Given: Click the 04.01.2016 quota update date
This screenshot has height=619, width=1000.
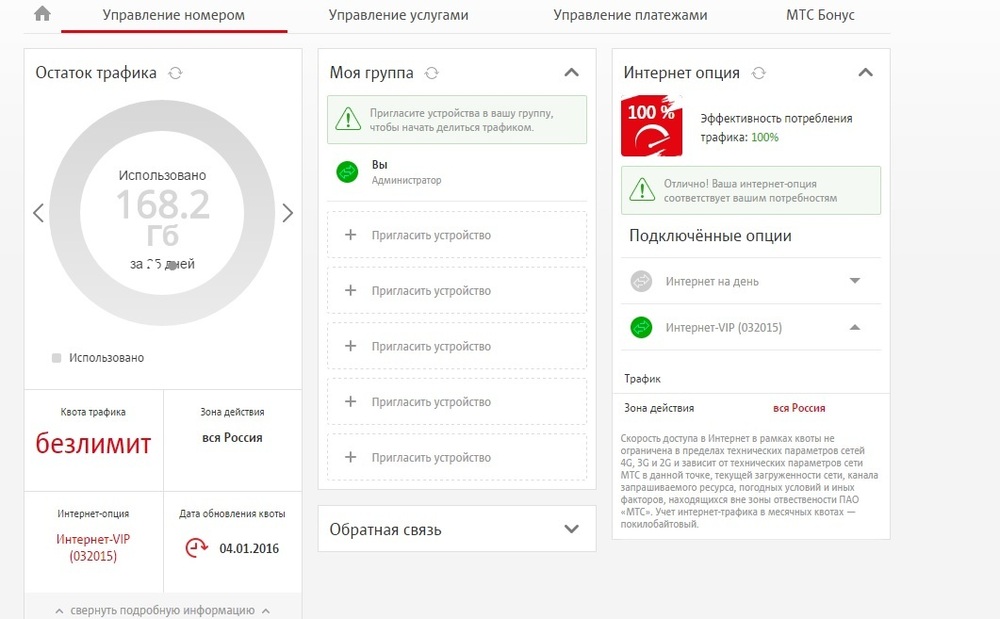Looking at the screenshot, I should (249, 548).
